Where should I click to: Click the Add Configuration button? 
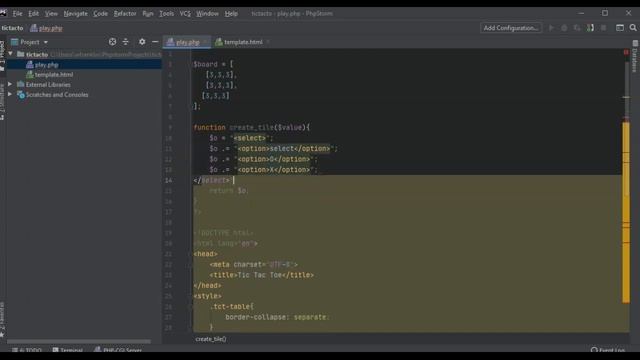point(511,28)
